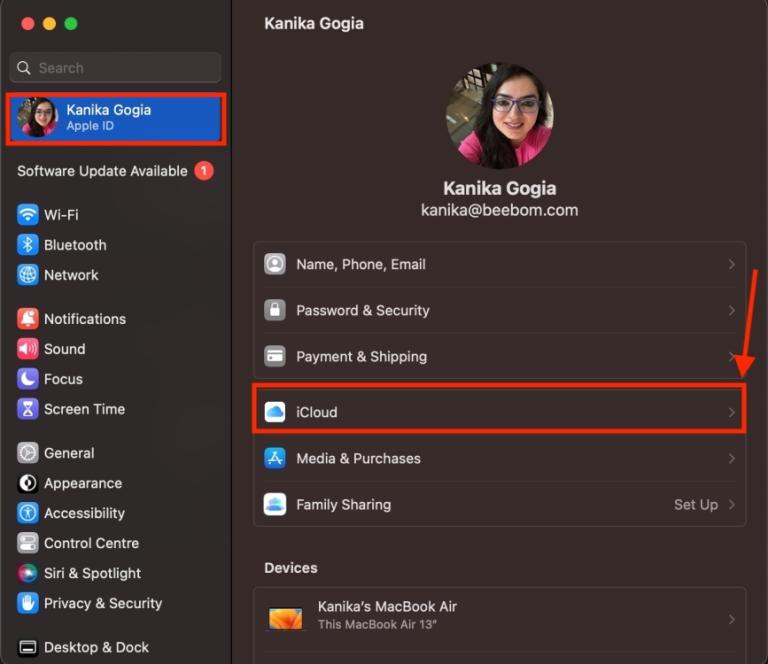The height and width of the screenshot is (664, 768).
Task: Open Accessibility settings label
Action: point(84,513)
